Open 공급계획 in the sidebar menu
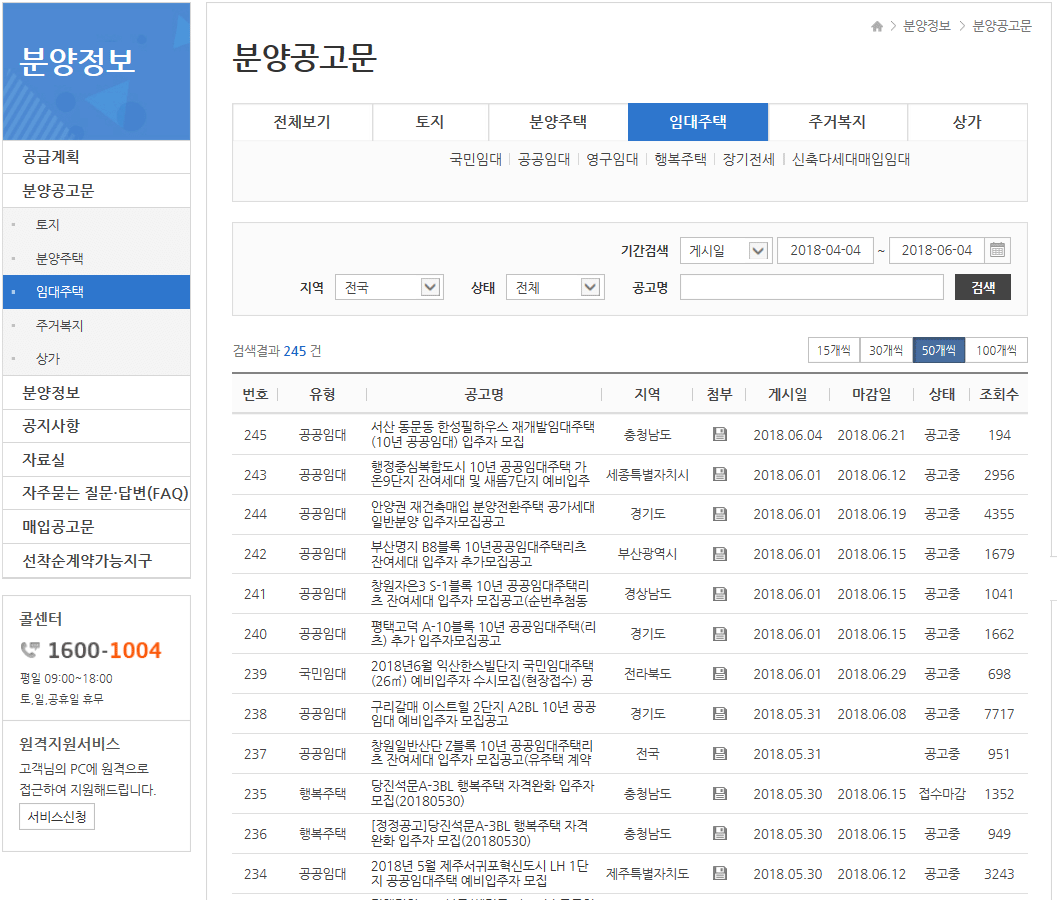 pyautogui.click(x=96, y=157)
